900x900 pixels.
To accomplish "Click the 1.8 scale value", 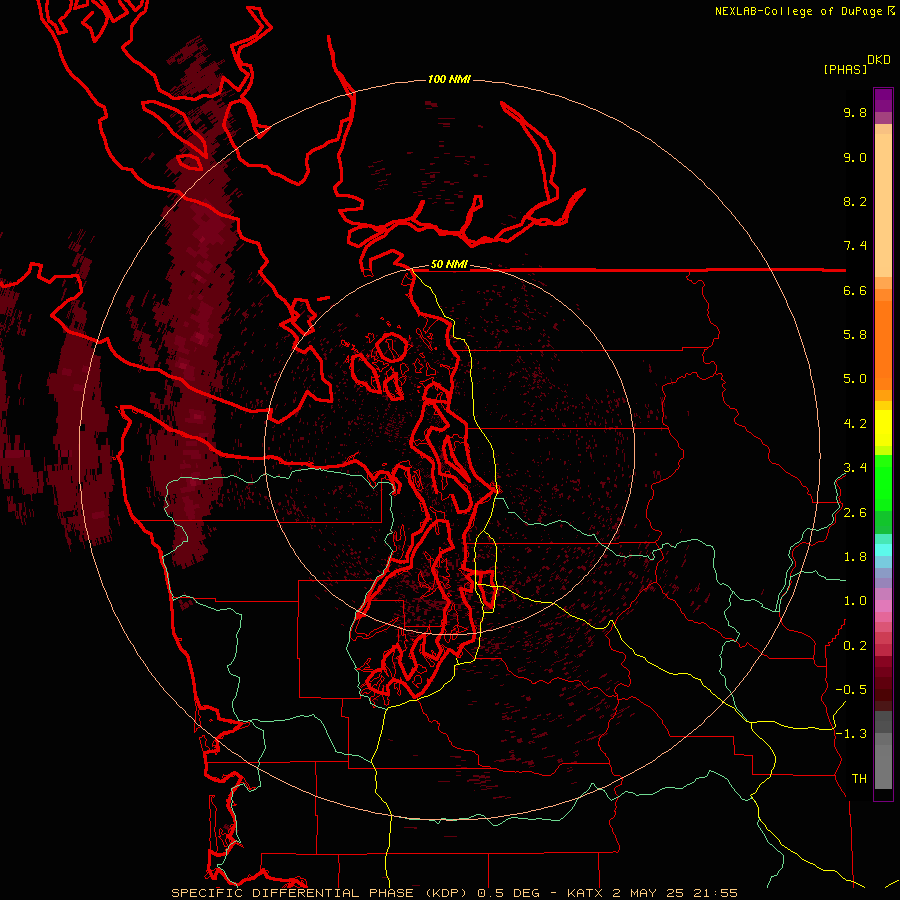I will tap(855, 557).
